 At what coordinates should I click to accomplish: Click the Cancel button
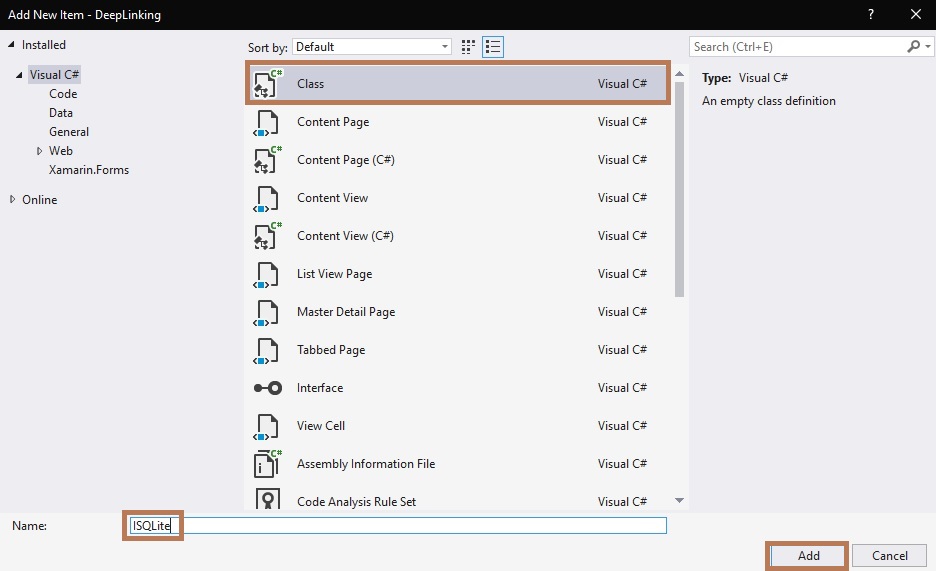(x=889, y=555)
